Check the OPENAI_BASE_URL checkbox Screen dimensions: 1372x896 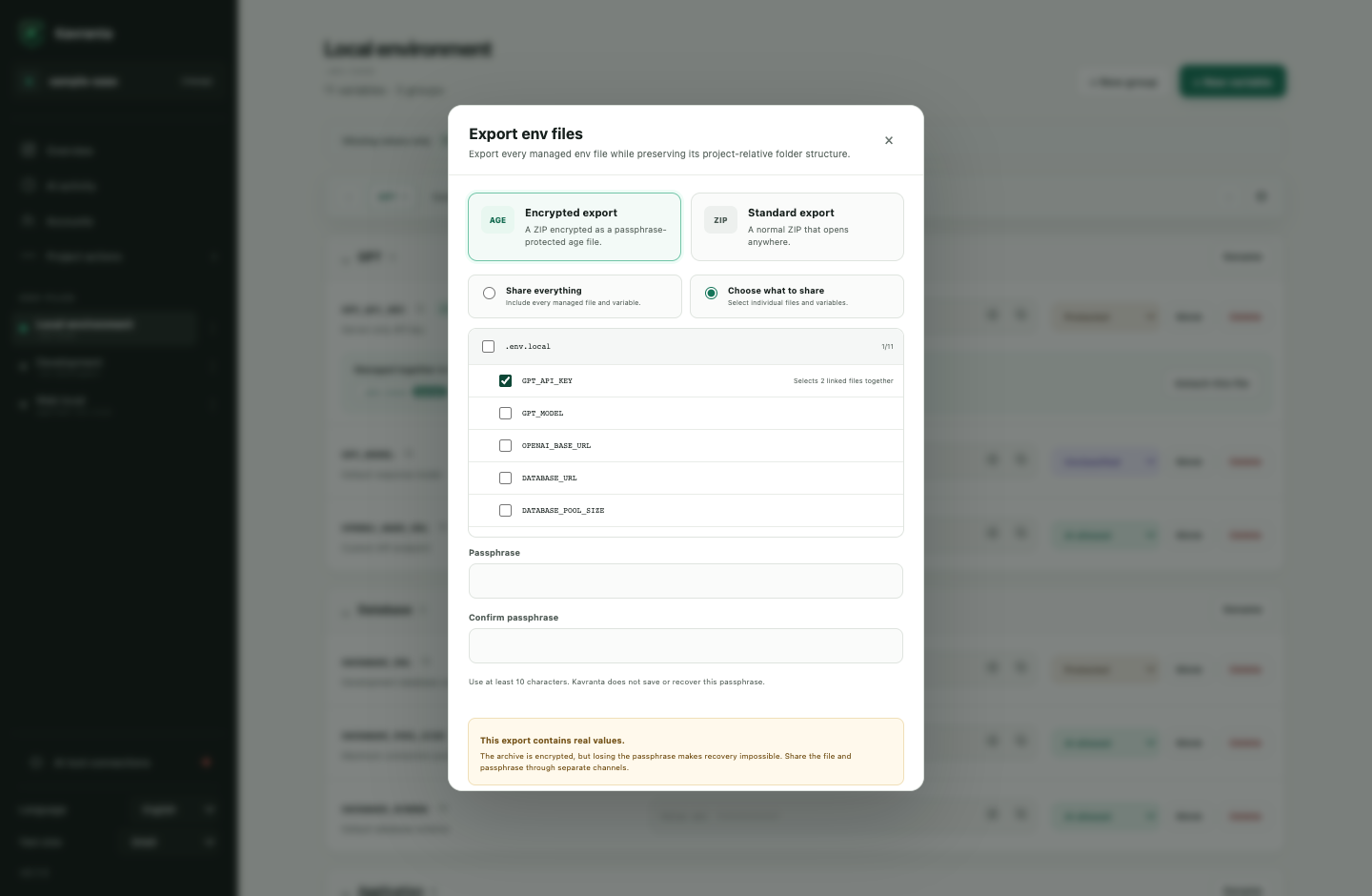coord(505,446)
